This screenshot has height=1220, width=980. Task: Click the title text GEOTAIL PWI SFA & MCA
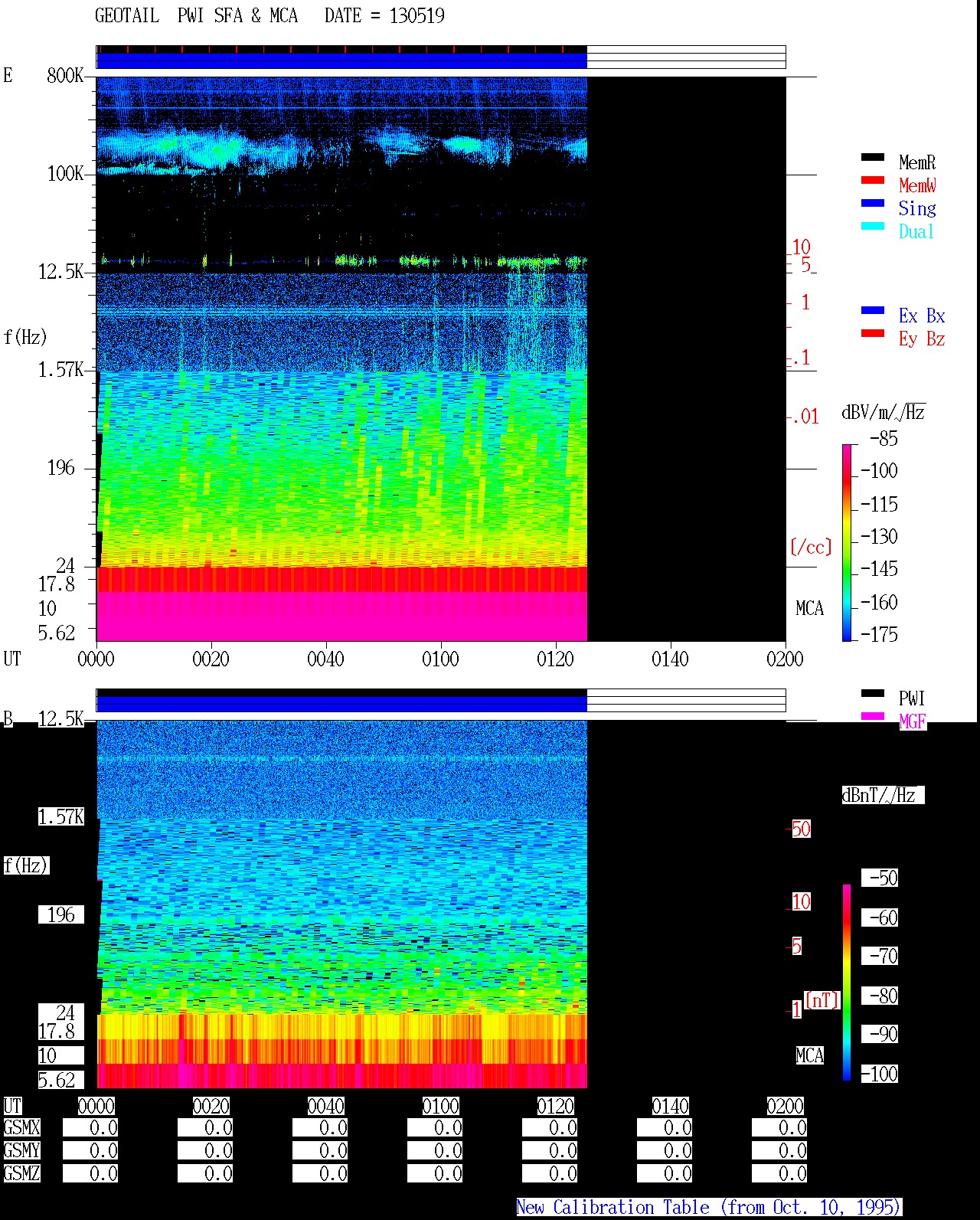pos(196,16)
